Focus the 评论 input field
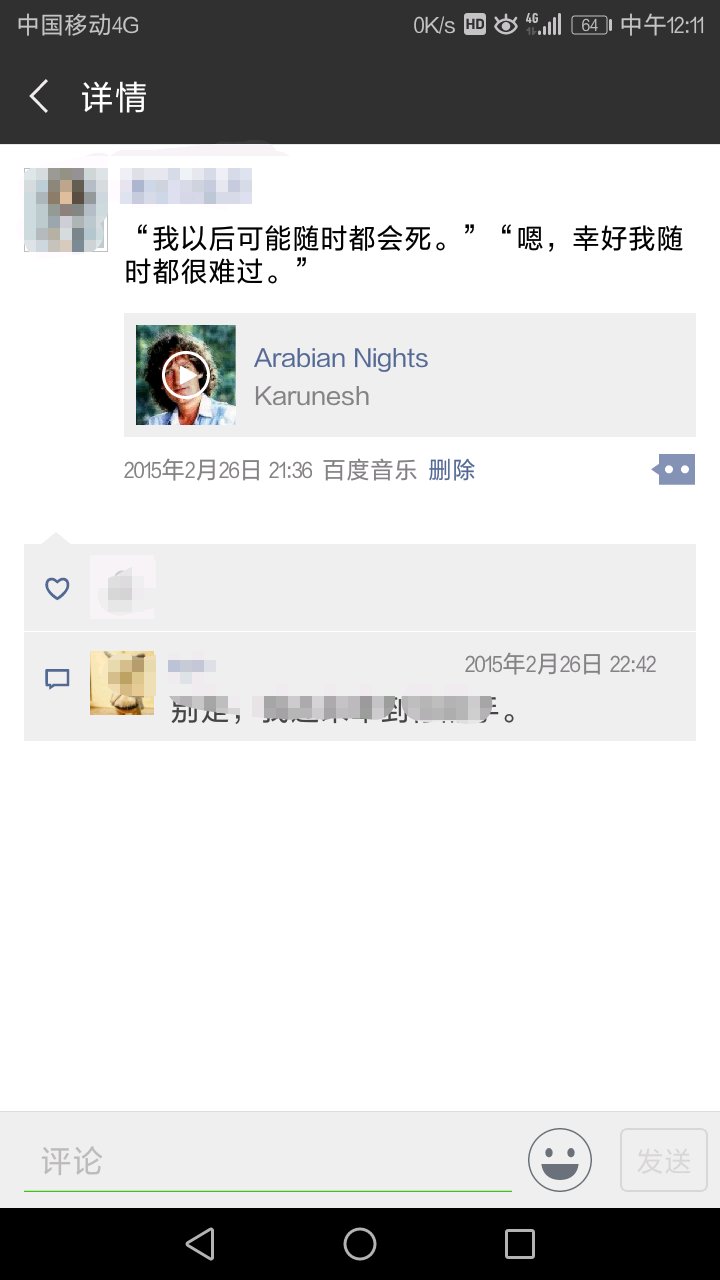This screenshot has width=720, height=1280. [x=268, y=1161]
